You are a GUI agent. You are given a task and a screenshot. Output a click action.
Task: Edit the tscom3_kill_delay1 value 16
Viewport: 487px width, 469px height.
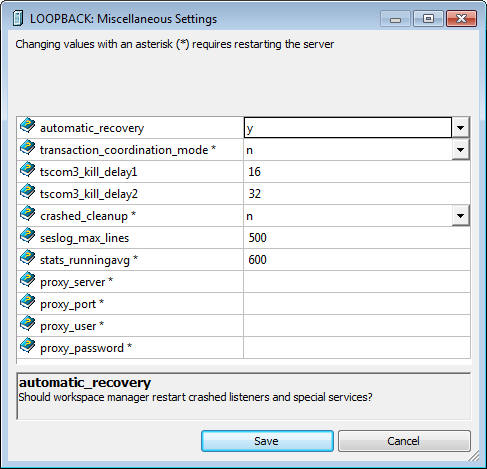(x=357, y=172)
